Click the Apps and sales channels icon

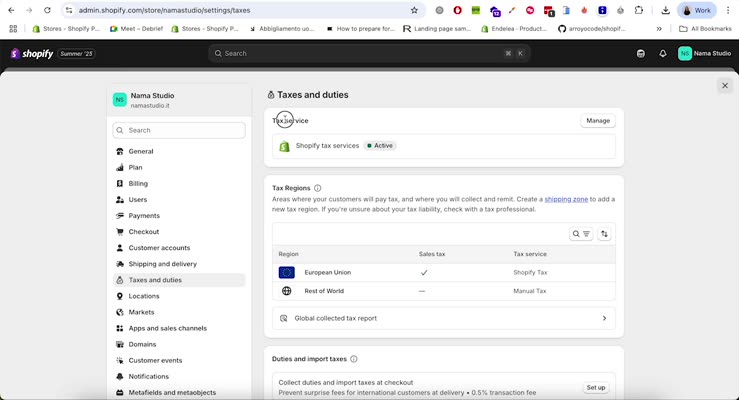pos(120,328)
